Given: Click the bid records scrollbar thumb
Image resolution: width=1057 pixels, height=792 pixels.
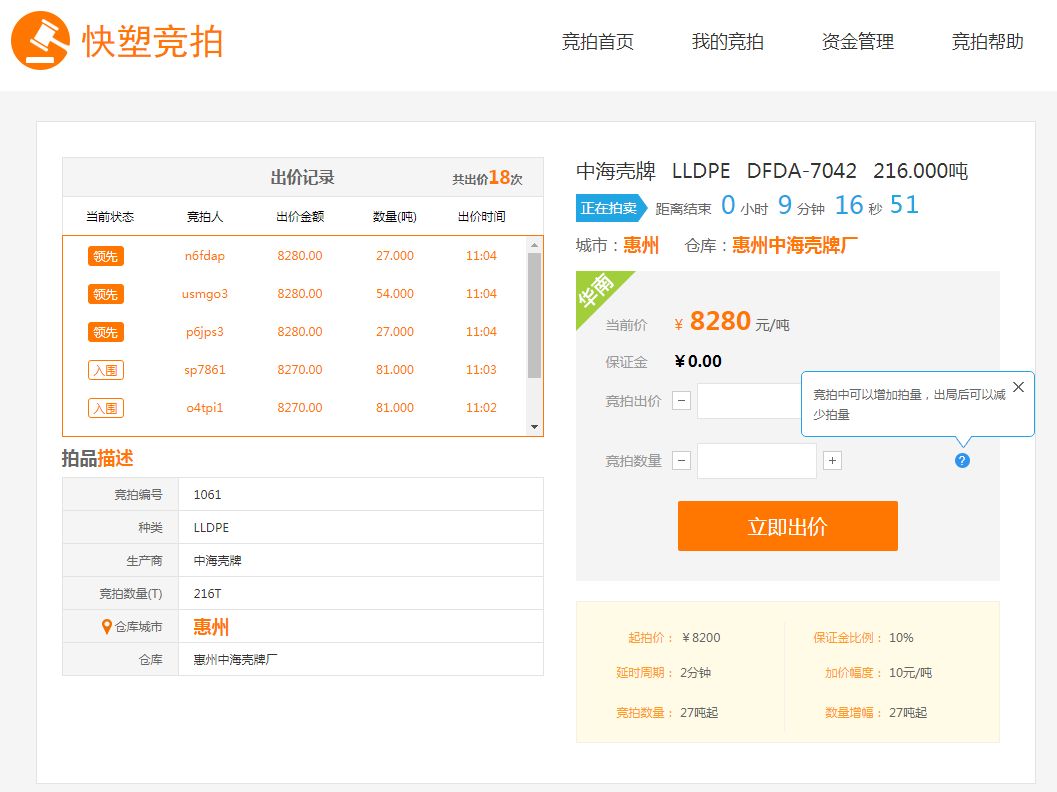Looking at the screenshot, I should coord(534,315).
